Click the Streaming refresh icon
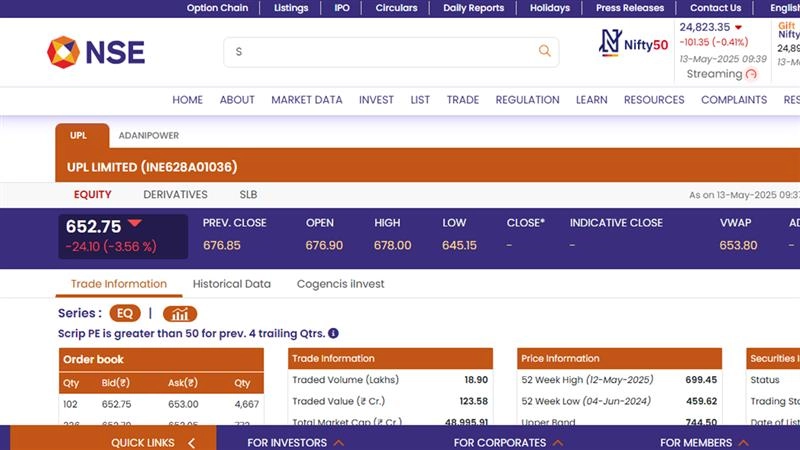800x450 pixels. click(751, 74)
